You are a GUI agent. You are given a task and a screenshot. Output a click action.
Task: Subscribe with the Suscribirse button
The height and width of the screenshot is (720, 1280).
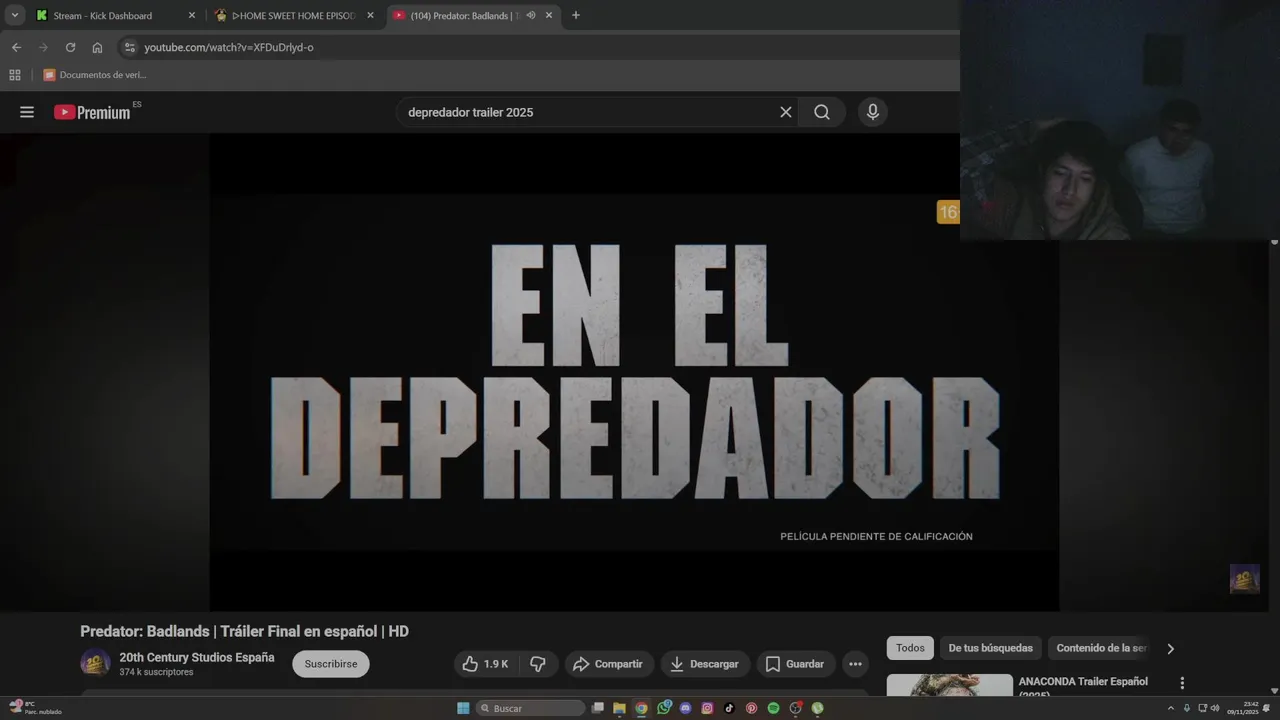[x=331, y=664]
